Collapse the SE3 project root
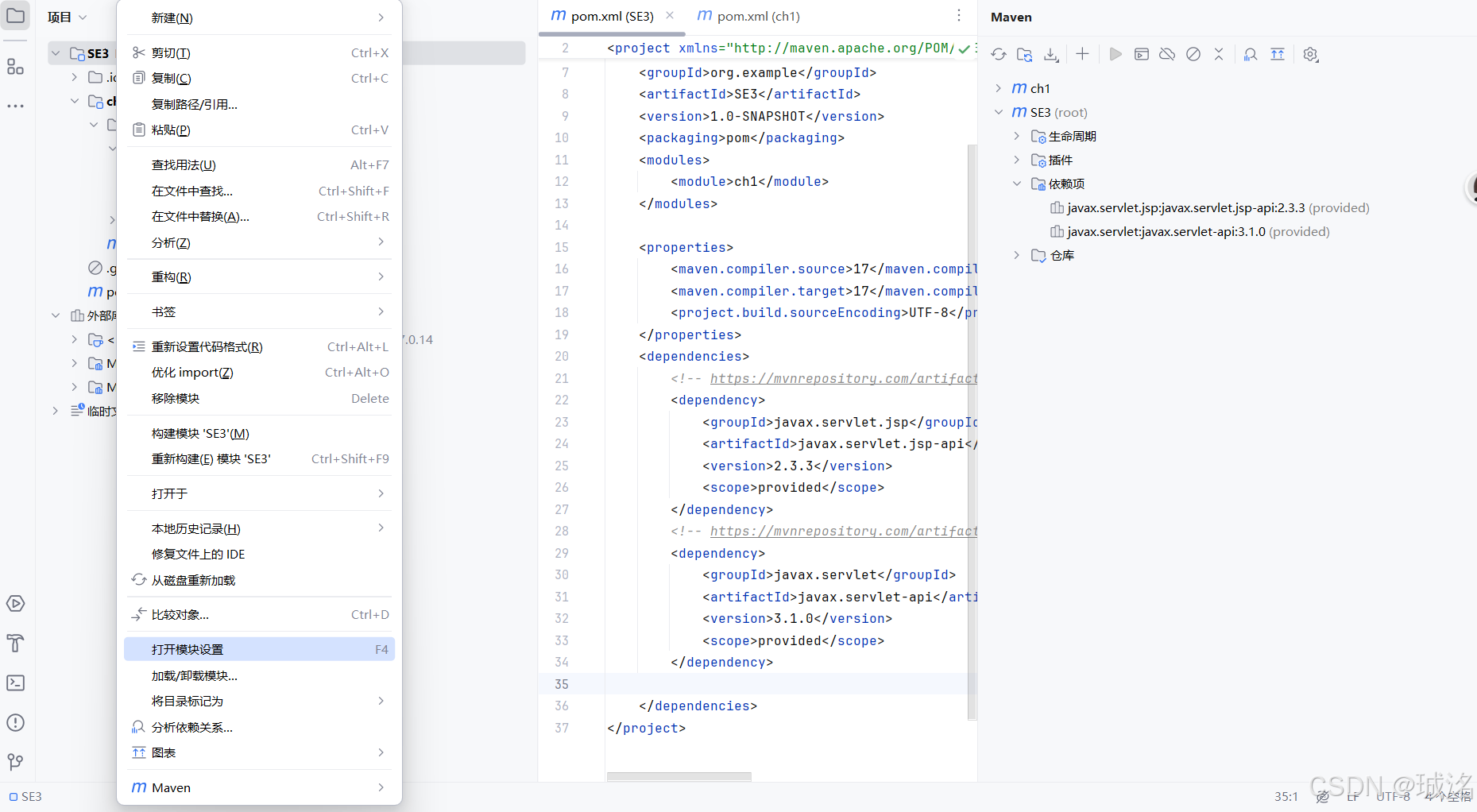The width and height of the screenshot is (1477, 812). 56,53
